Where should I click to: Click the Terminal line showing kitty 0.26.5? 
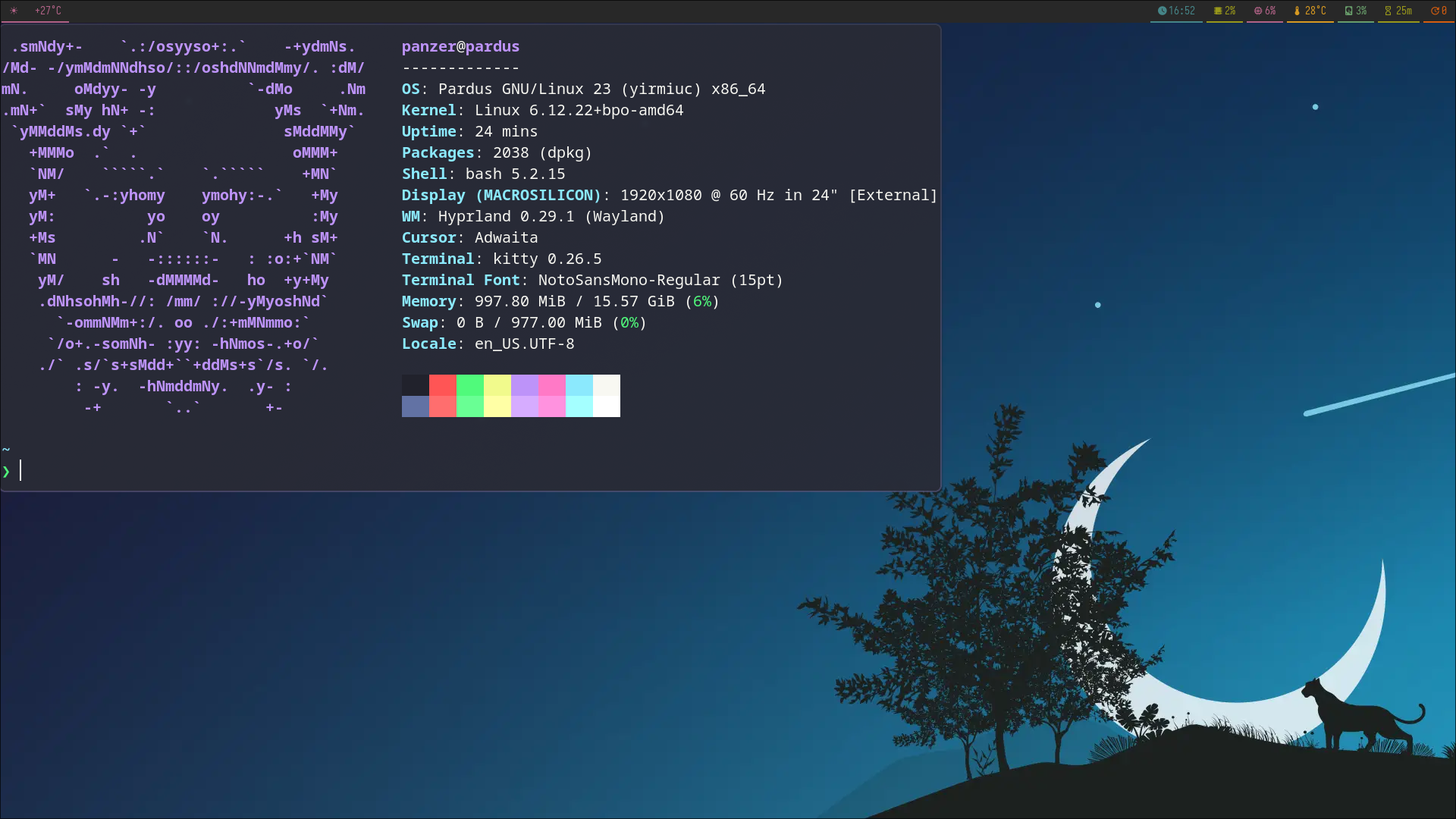click(x=501, y=259)
